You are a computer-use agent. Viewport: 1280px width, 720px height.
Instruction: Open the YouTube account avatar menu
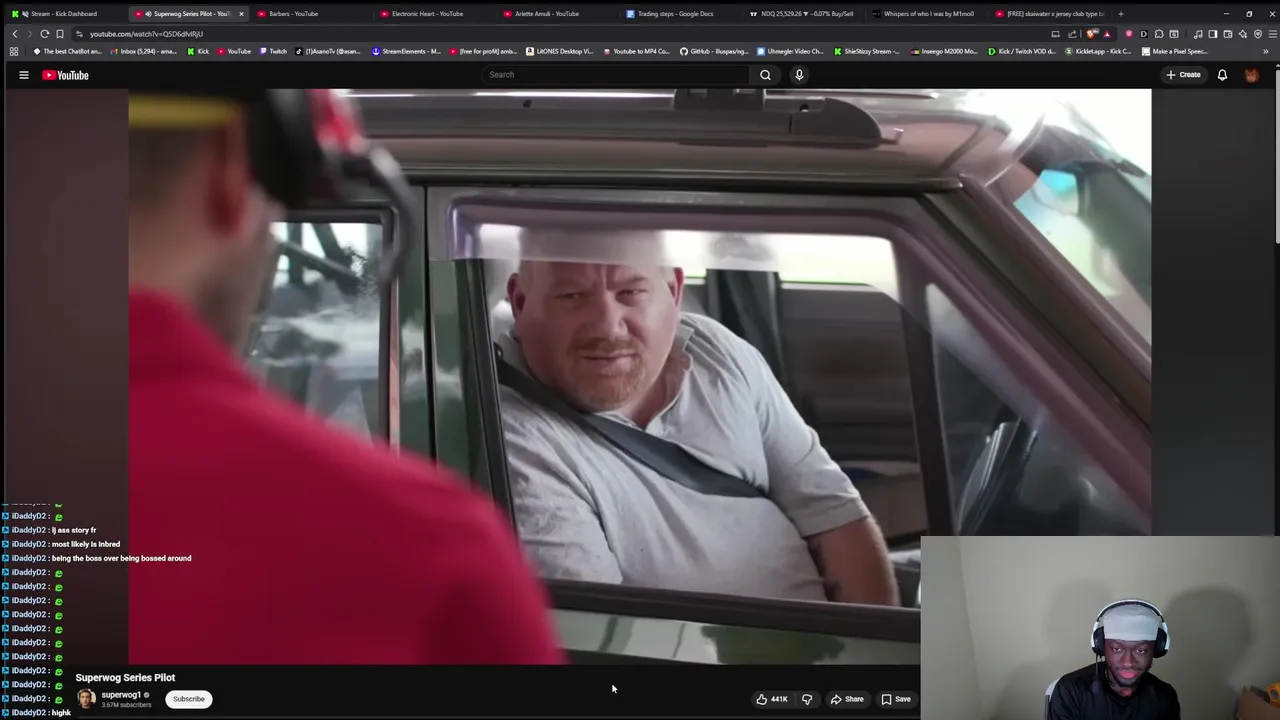point(1251,75)
